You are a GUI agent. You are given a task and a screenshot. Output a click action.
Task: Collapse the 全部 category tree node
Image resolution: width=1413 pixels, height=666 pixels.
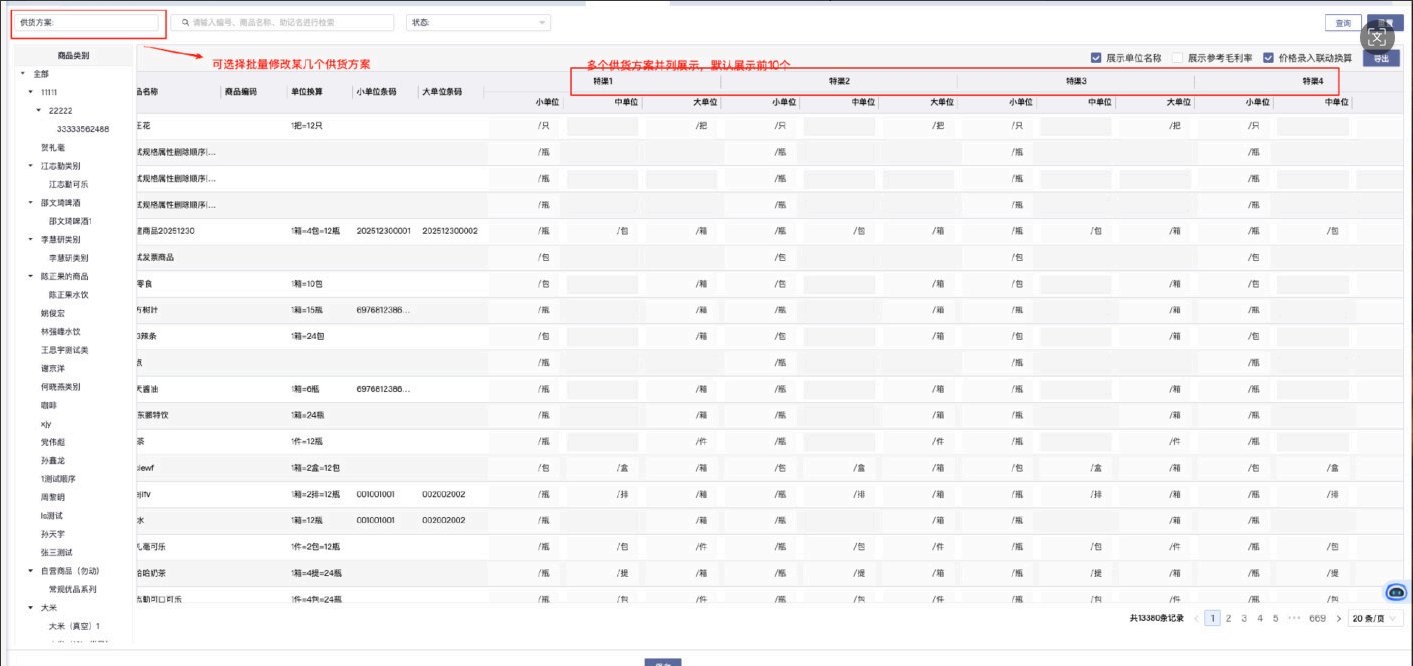coord(23,74)
